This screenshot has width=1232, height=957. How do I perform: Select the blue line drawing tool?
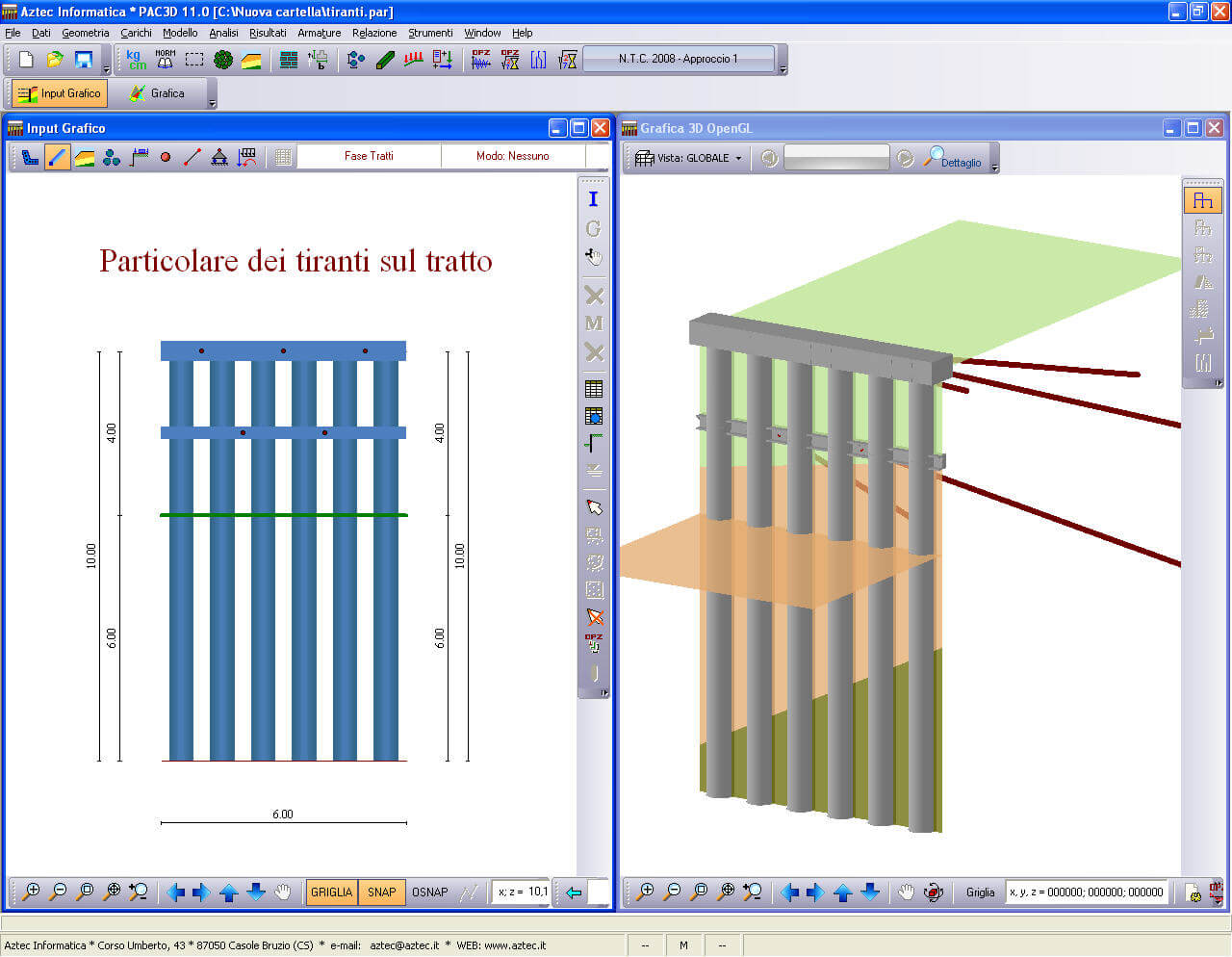(x=58, y=157)
